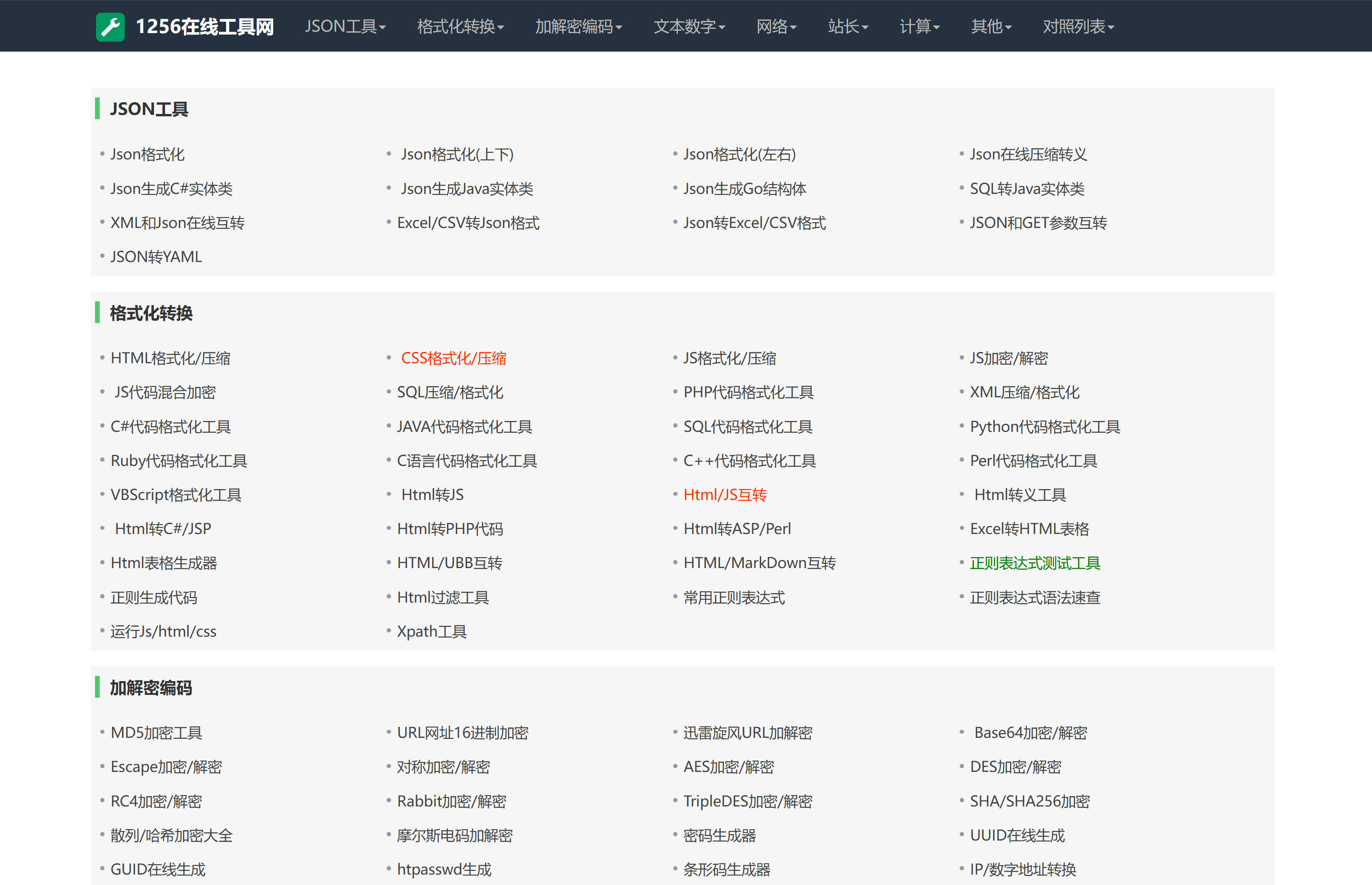The width and height of the screenshot is (1372, 885).
Task: Open the red Html/JS互转 link
Action: (725, 495)
